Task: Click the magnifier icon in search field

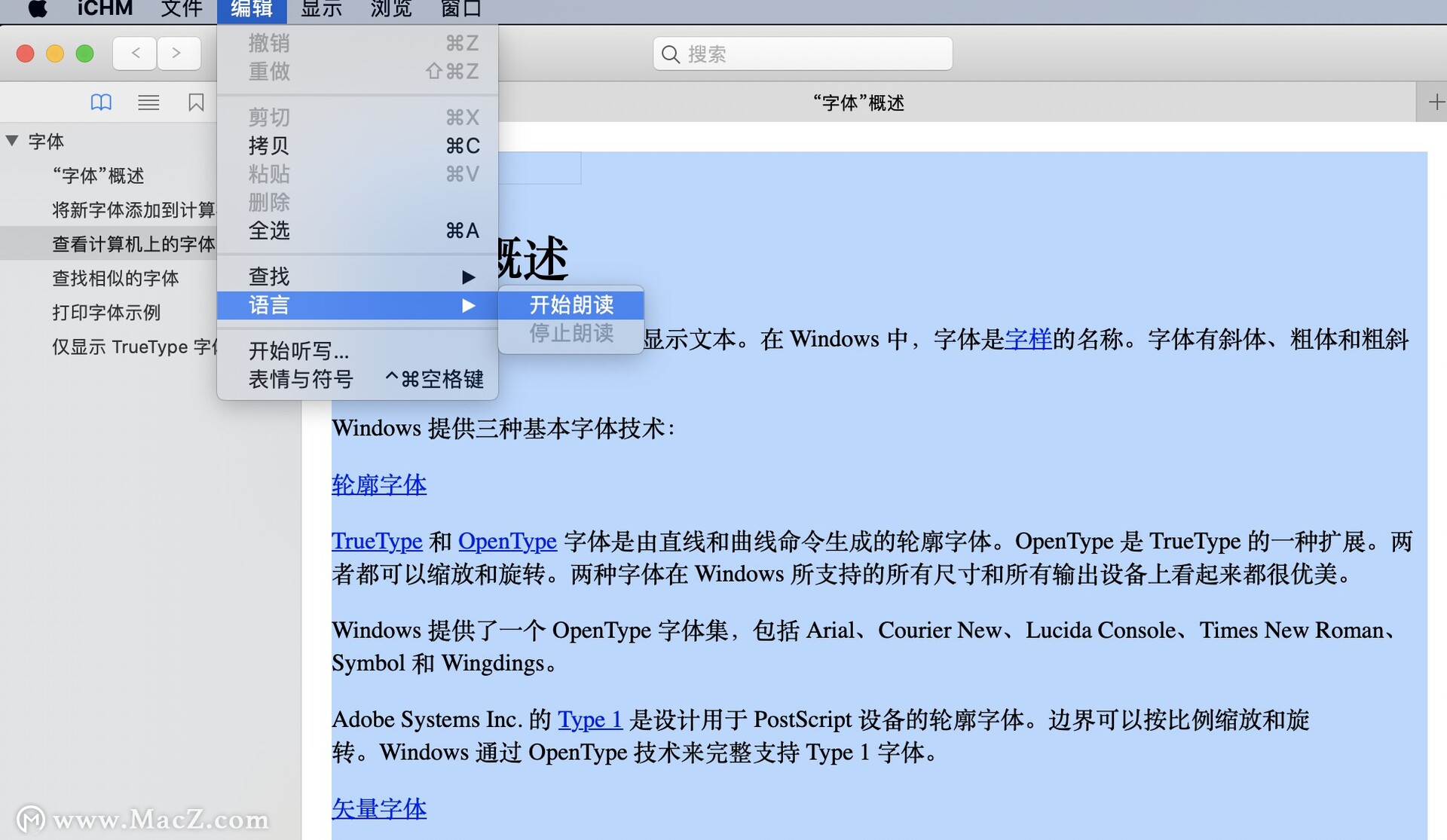Action: (x=670, y=54)
